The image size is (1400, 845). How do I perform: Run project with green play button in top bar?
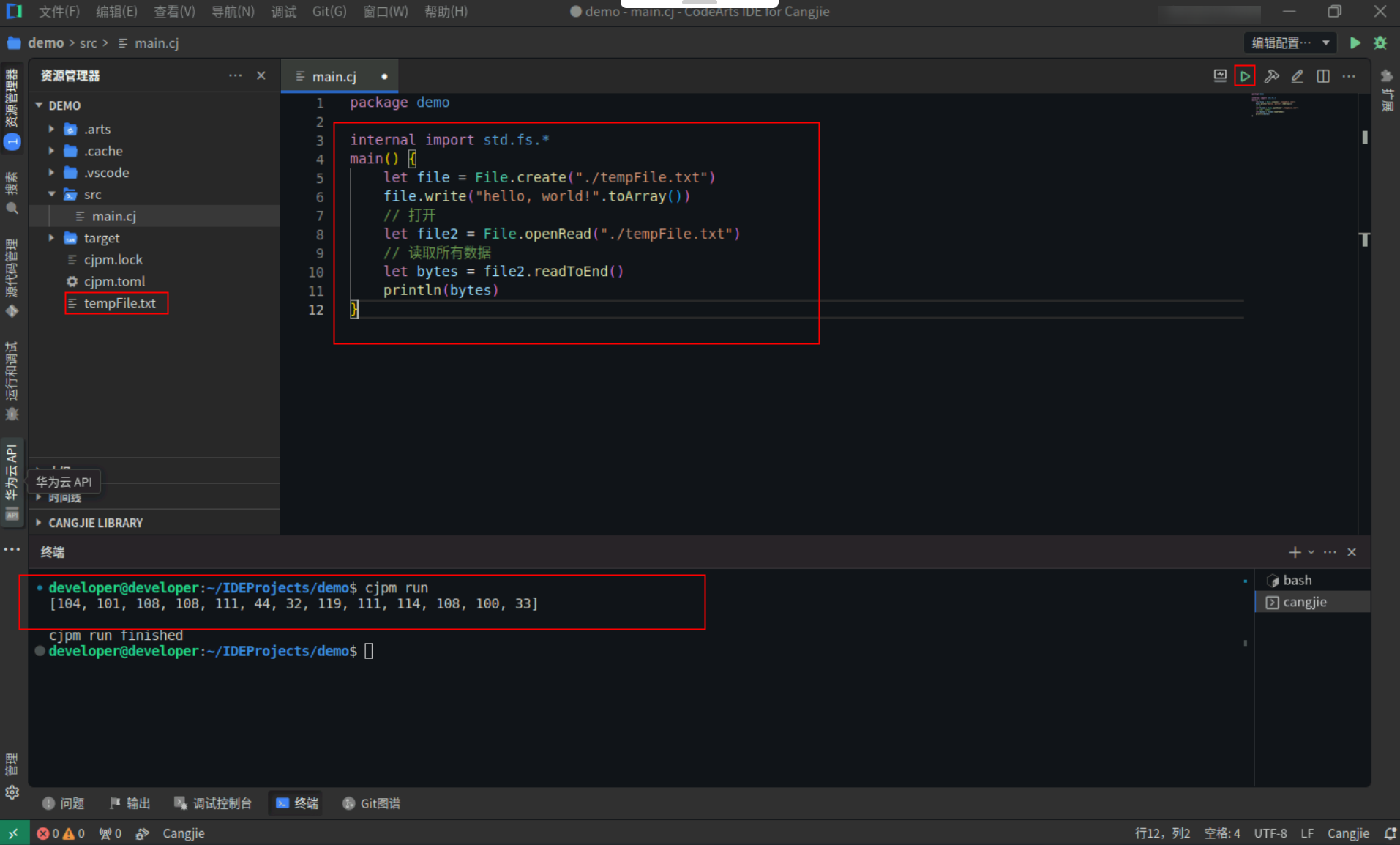pyautogui.click(x=1355, y=43)
